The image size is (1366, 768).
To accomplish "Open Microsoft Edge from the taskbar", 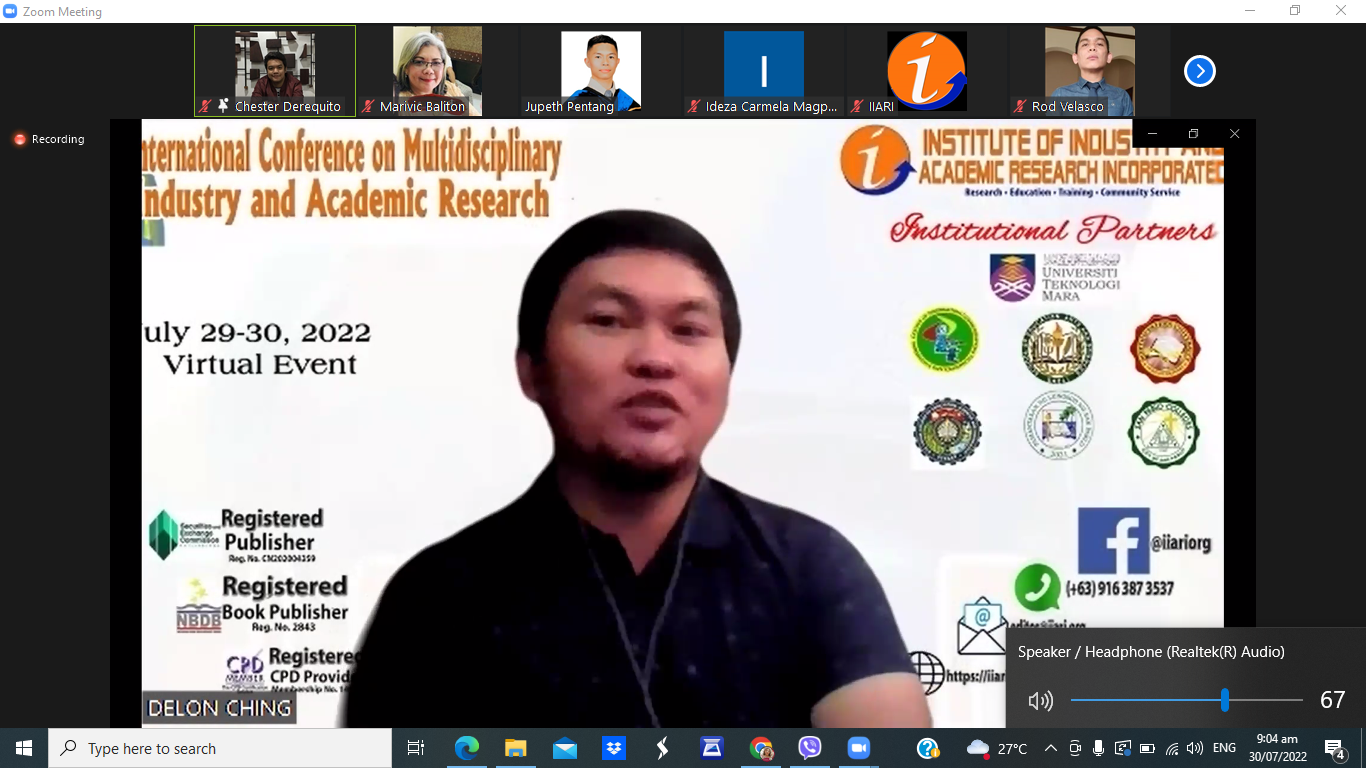I will coord(466,748).
